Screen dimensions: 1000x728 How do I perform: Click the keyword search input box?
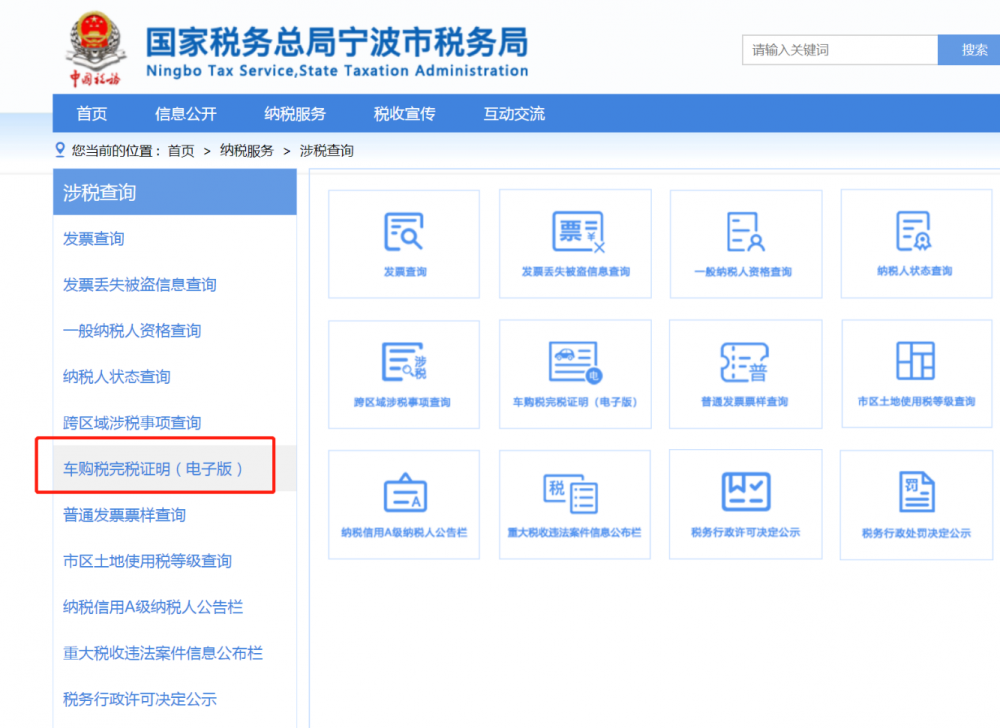click(x=840, y=49)
